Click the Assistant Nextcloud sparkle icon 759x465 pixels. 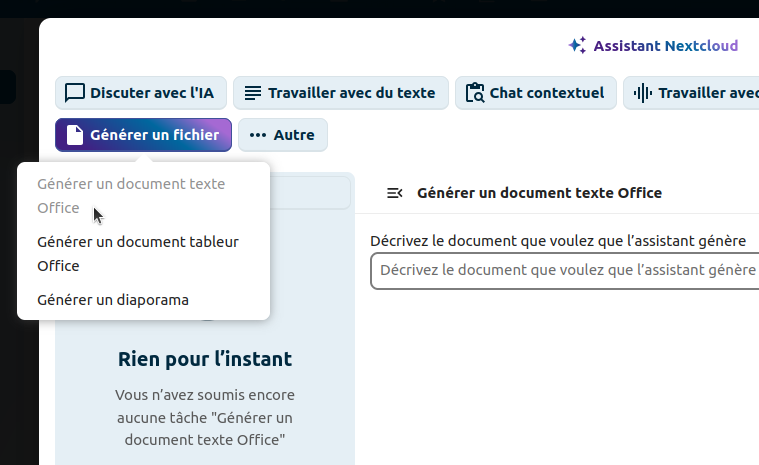577,45
